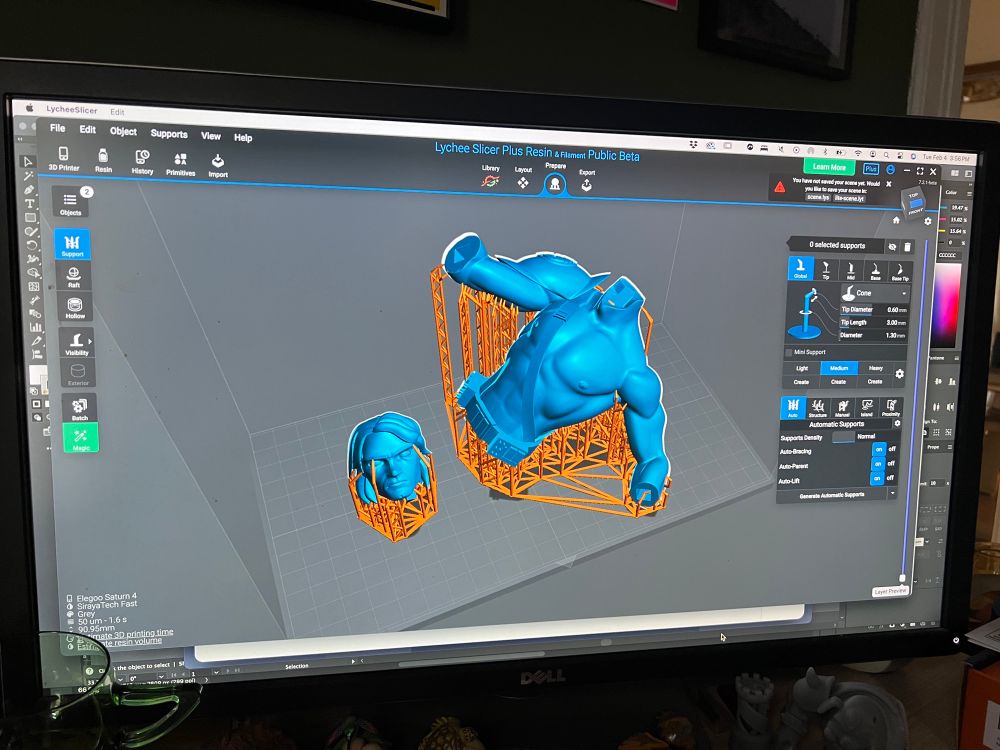Open the History panel
This screenshot has height=750, width=1000.
coord(142,163)
